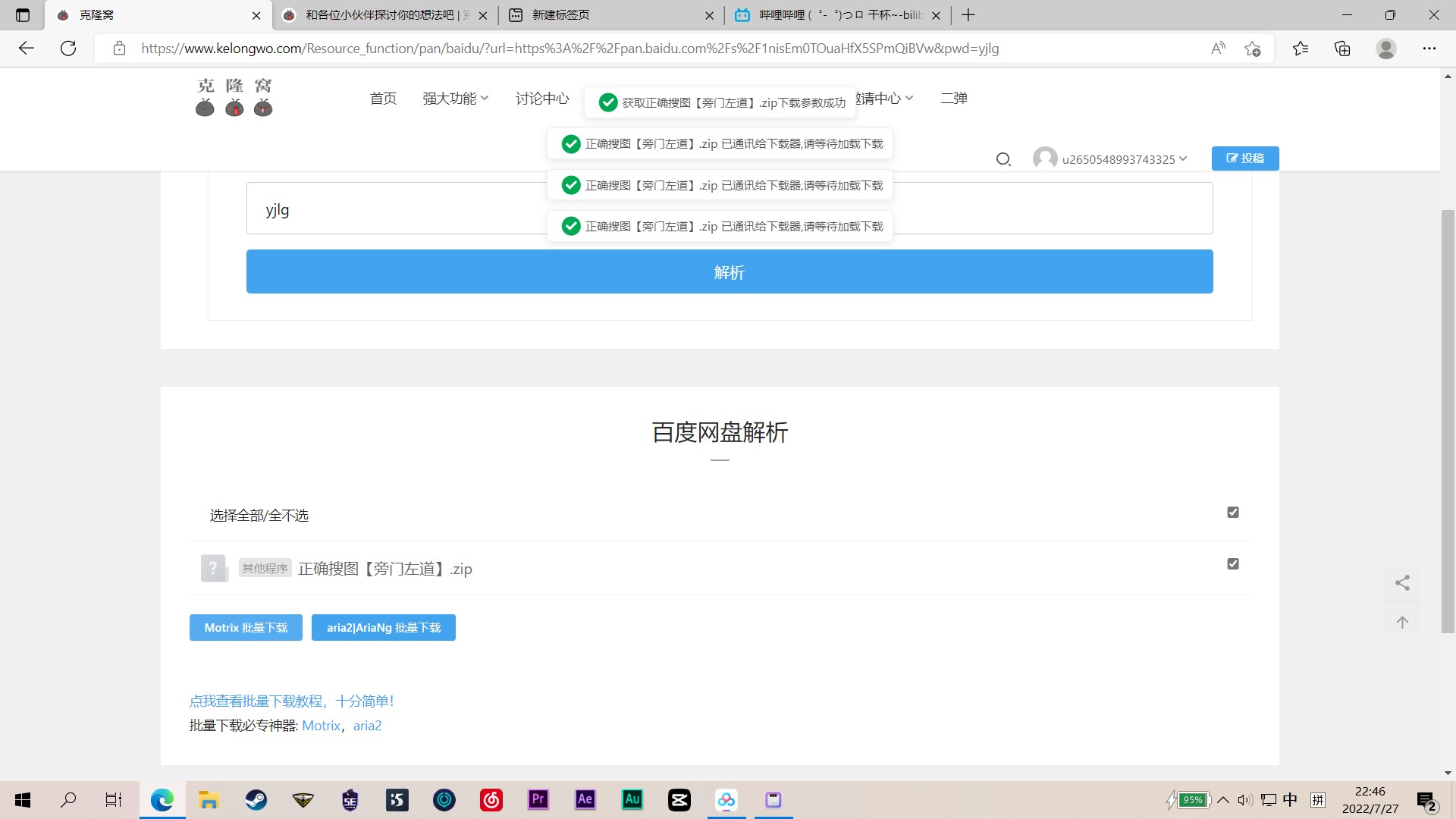Click the page search magnifier icon
The height and width of the screenshot is (819, 1456).
tap(1003, 159)
